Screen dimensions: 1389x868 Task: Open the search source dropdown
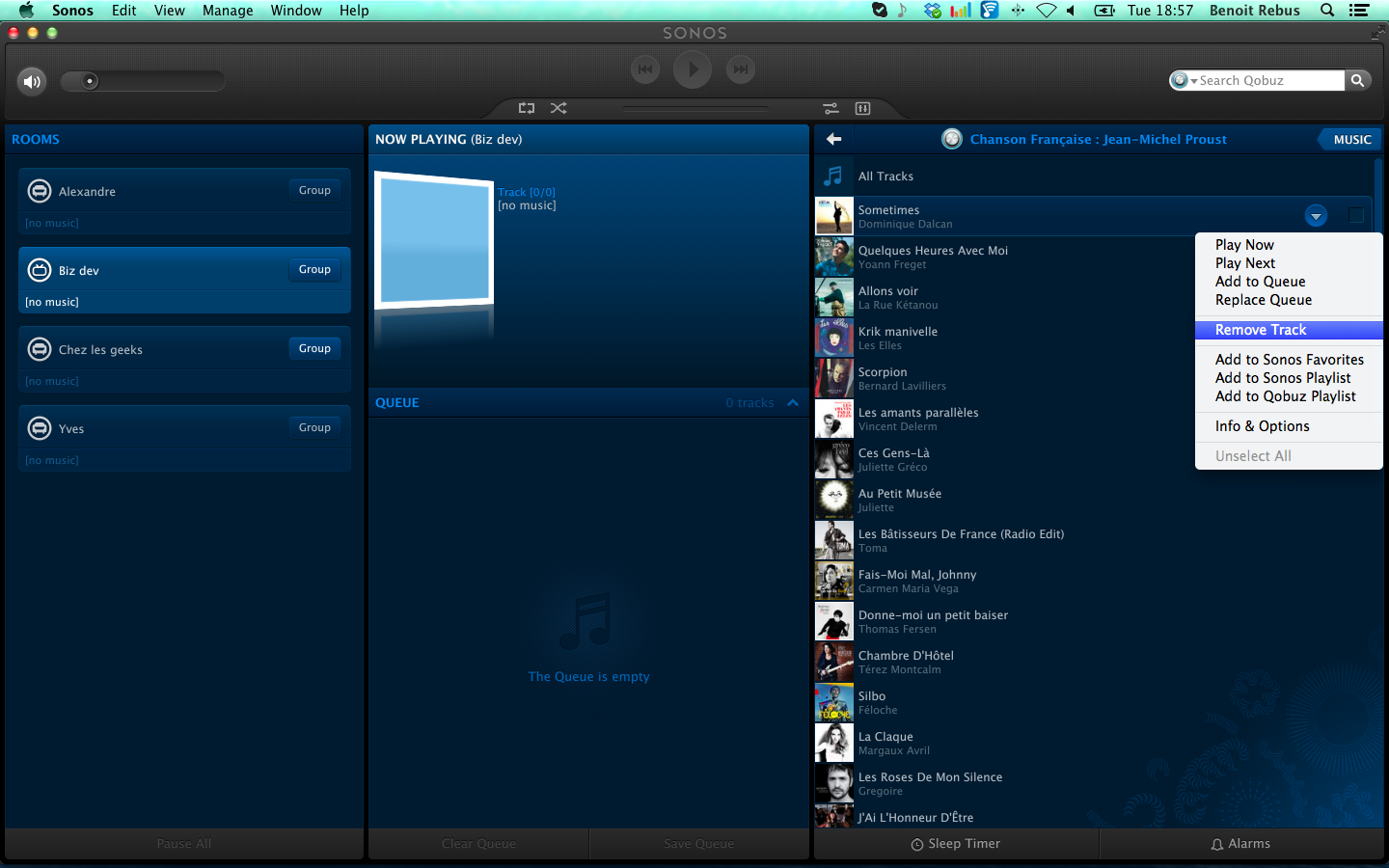point(1184,80)
